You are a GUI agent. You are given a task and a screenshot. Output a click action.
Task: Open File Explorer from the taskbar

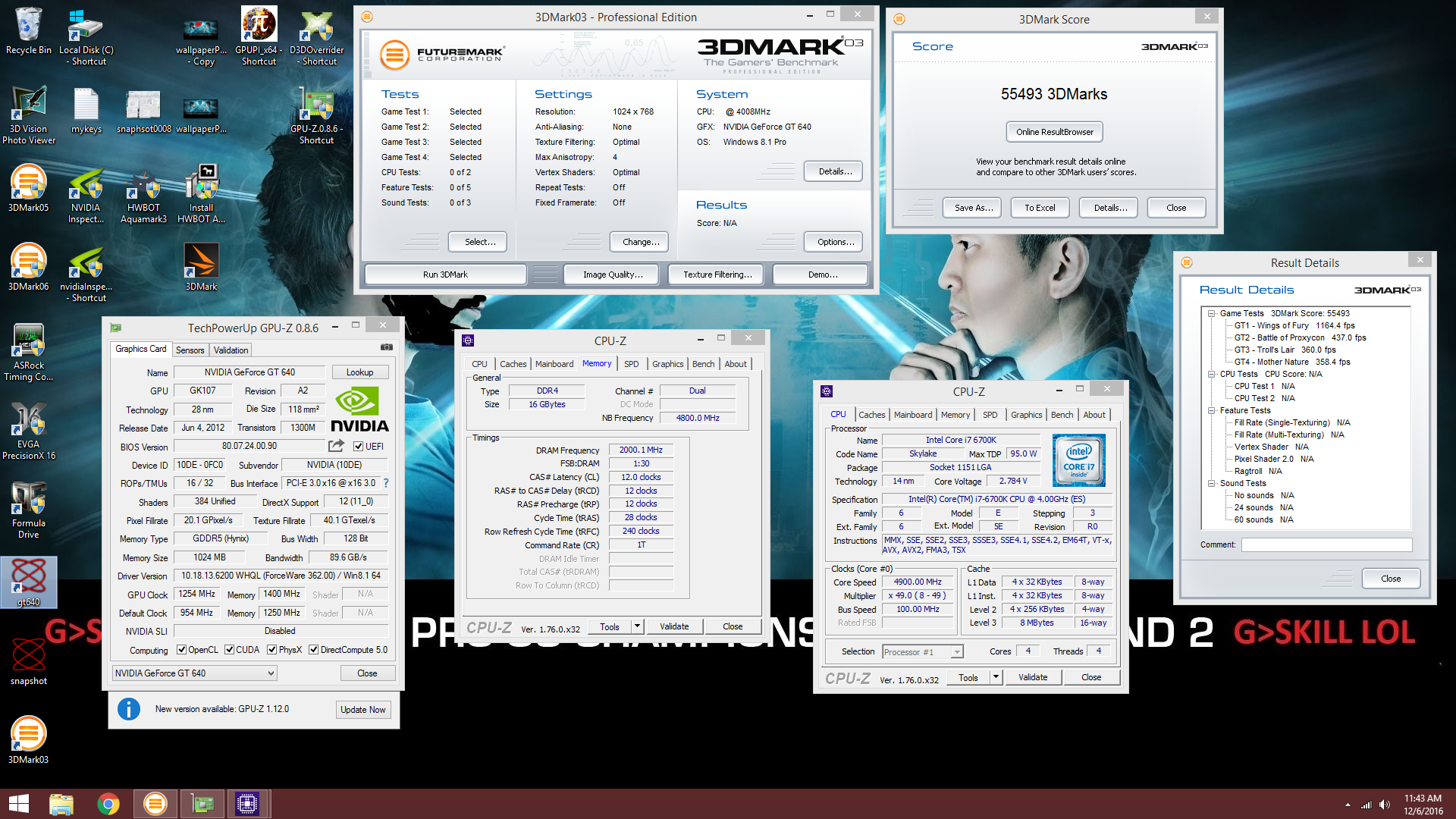click(x=61, y=804)
